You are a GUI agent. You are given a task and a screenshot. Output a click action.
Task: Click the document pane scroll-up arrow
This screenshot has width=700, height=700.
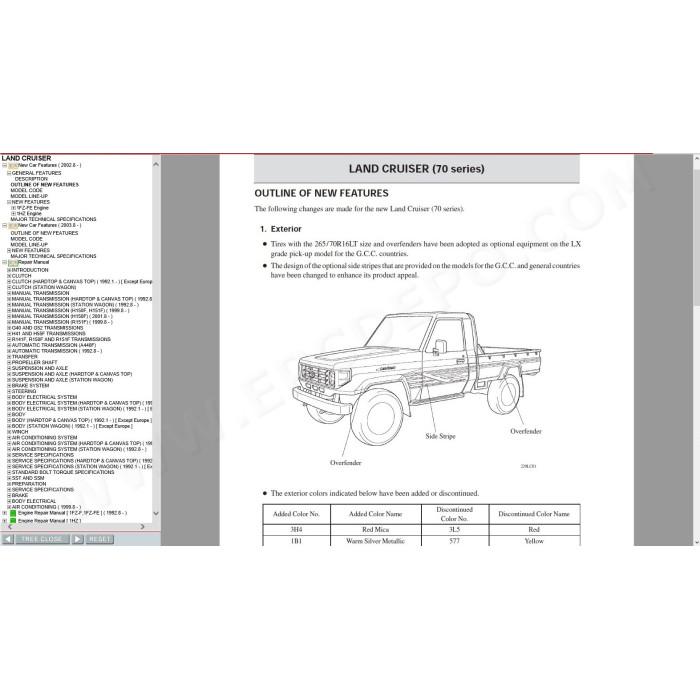[696, 158]
